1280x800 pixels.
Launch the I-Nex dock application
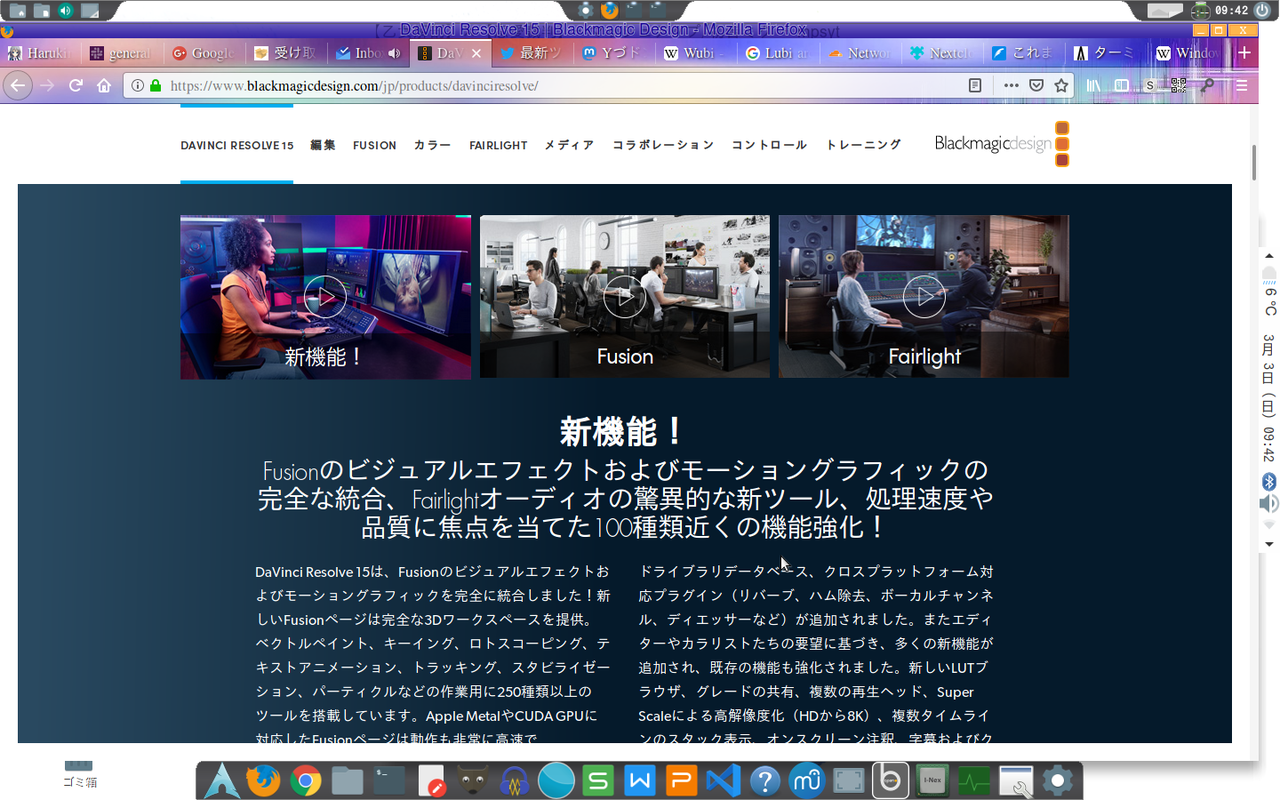click(x=932, y=780)
